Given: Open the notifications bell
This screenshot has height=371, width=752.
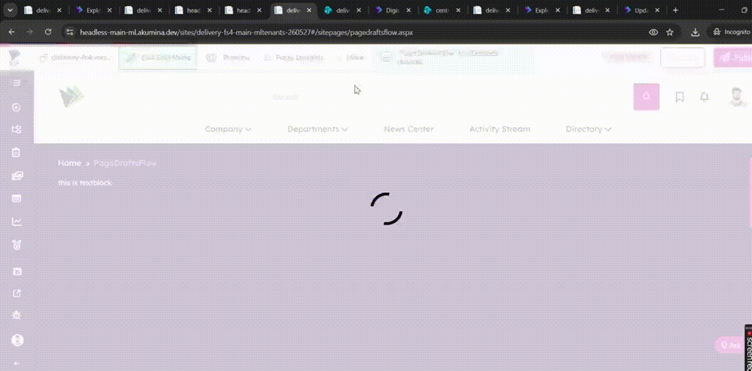Looking at the screenshot, I should click(x=704, y=97).
